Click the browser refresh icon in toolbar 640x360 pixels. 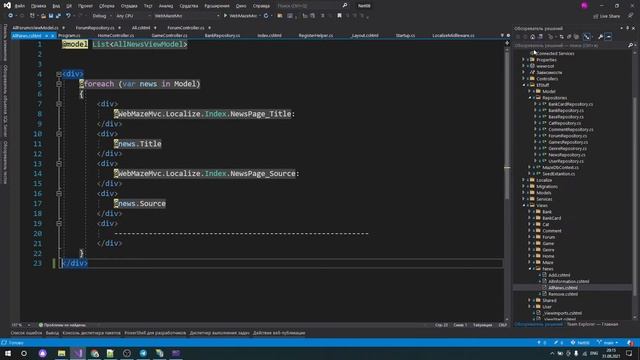tap(266, 16)
